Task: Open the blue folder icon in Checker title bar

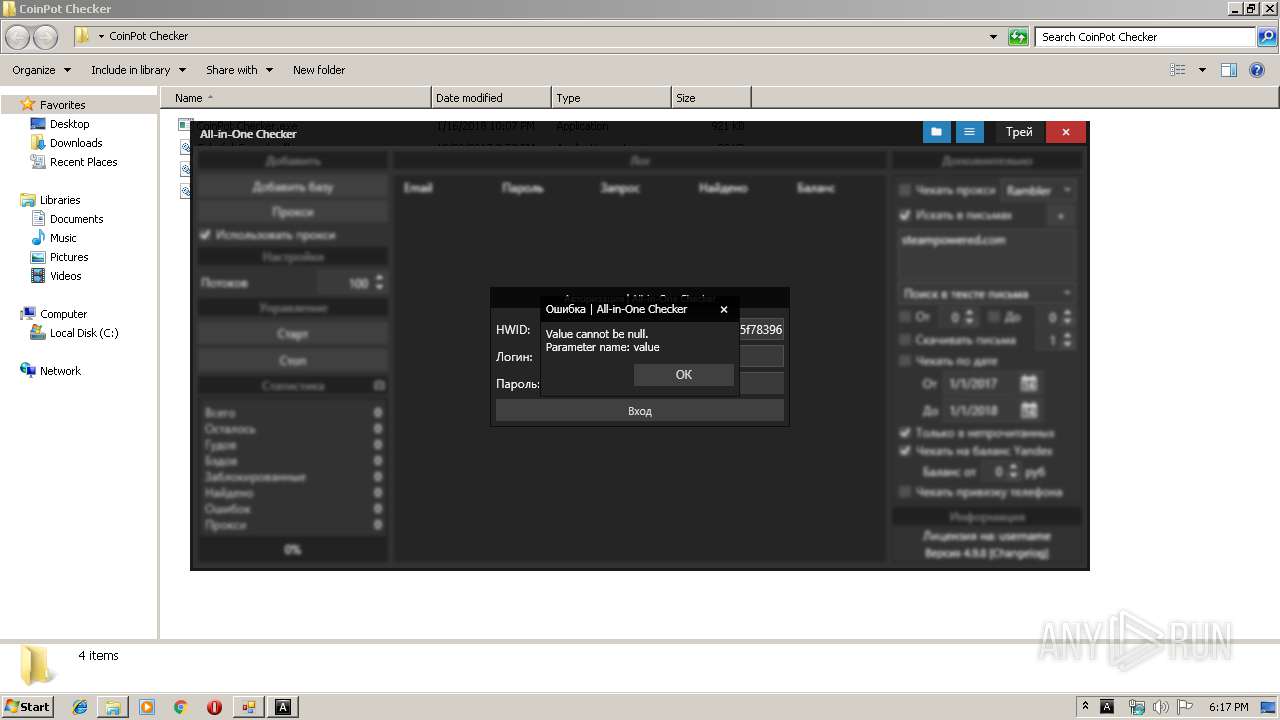Action: (x=936, y=132)
